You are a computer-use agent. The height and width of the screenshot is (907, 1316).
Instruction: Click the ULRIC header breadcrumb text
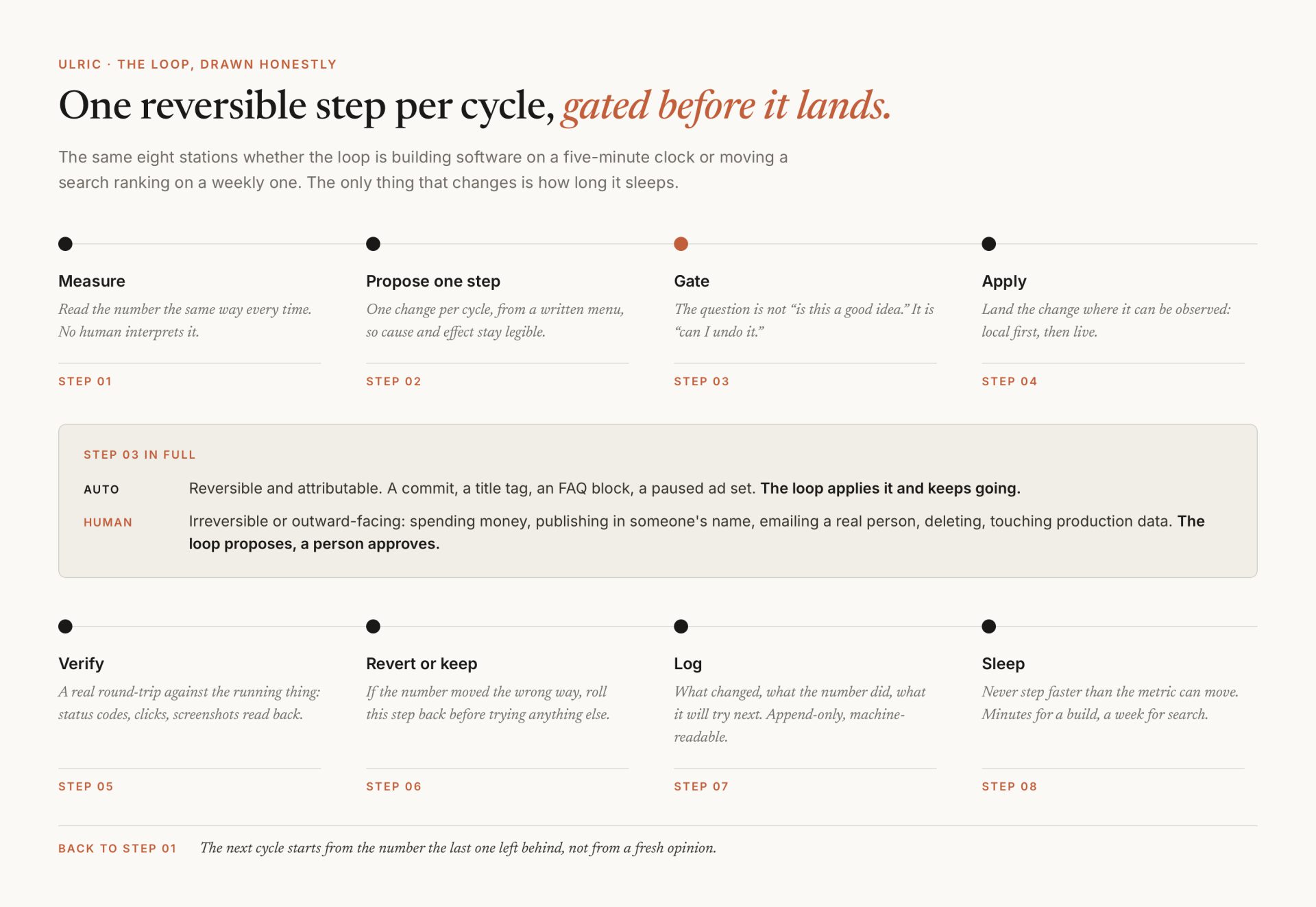click(x=80, y=64)
